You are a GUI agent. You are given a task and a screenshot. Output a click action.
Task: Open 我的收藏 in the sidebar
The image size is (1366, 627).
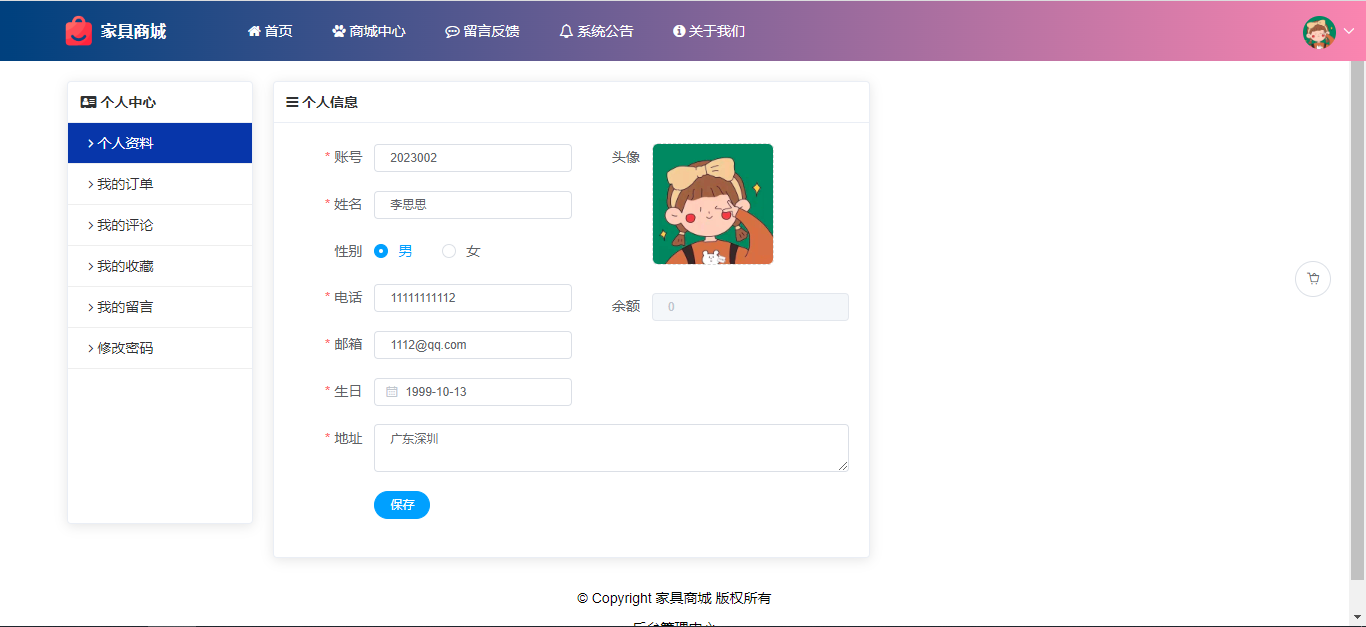tap(160, 266)
